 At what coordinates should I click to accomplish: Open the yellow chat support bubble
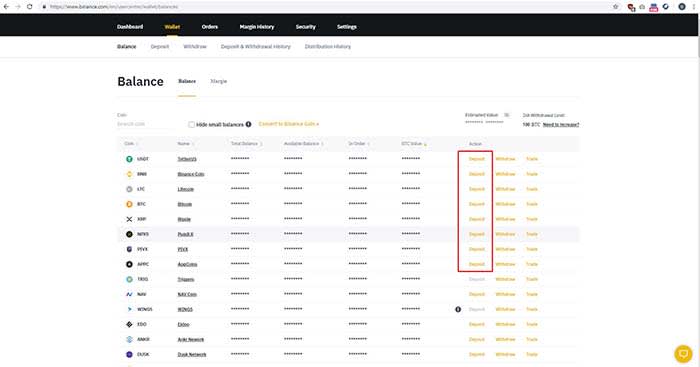pos(683,354)
